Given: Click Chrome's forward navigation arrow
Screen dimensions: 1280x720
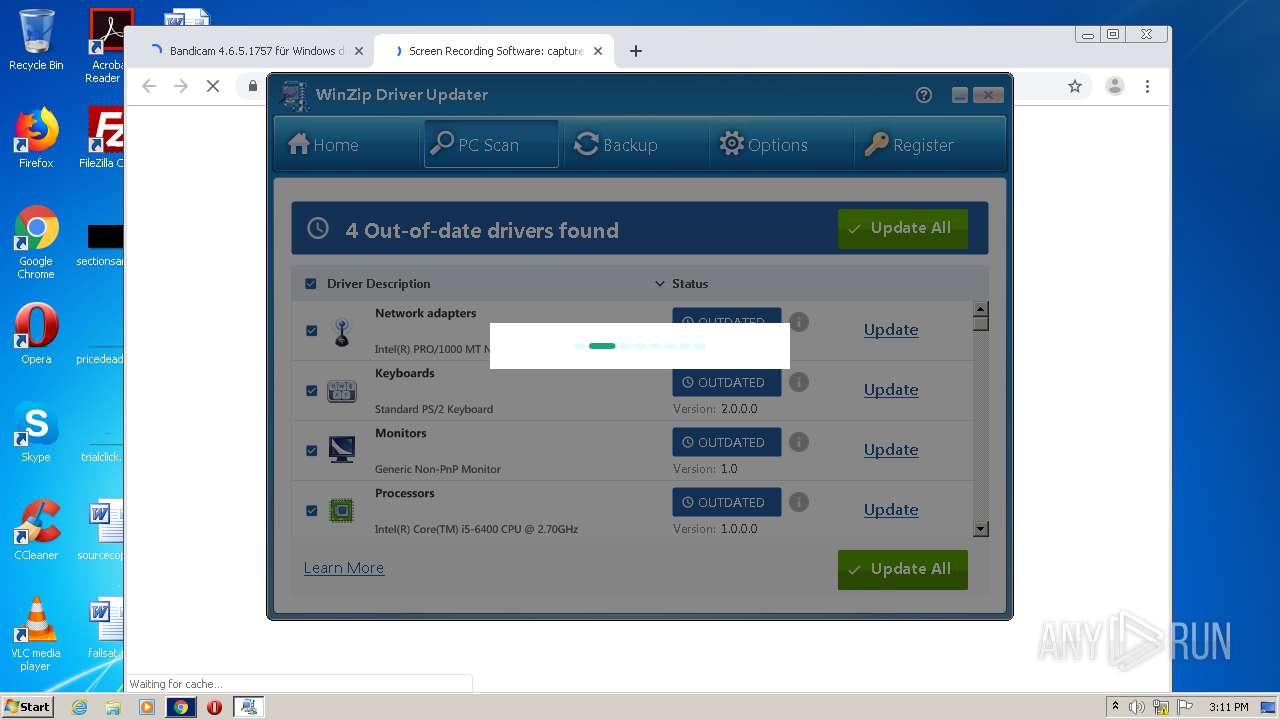Looking at the screenshot, I should (x=181, y=87).
